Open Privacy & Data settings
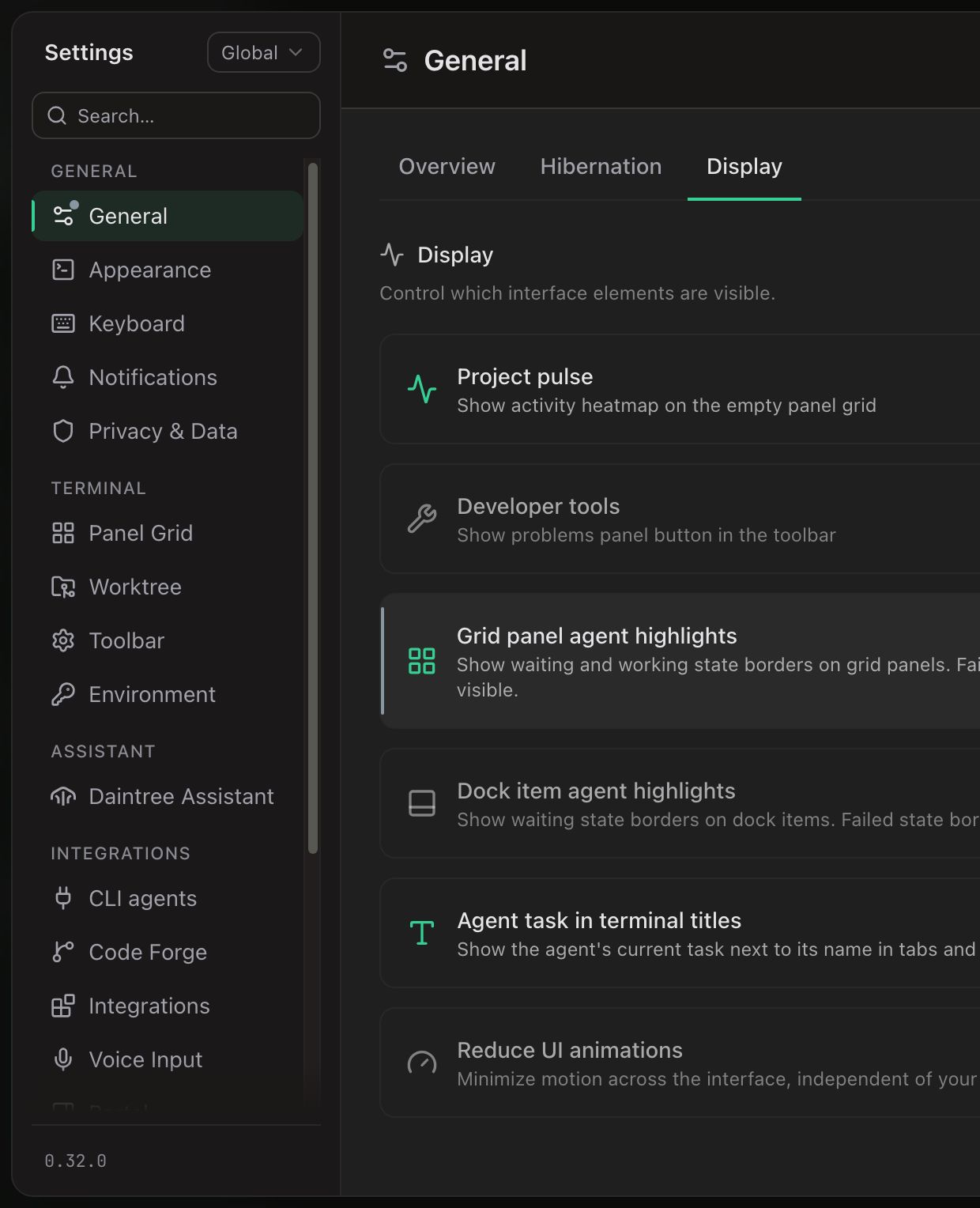 168,431
